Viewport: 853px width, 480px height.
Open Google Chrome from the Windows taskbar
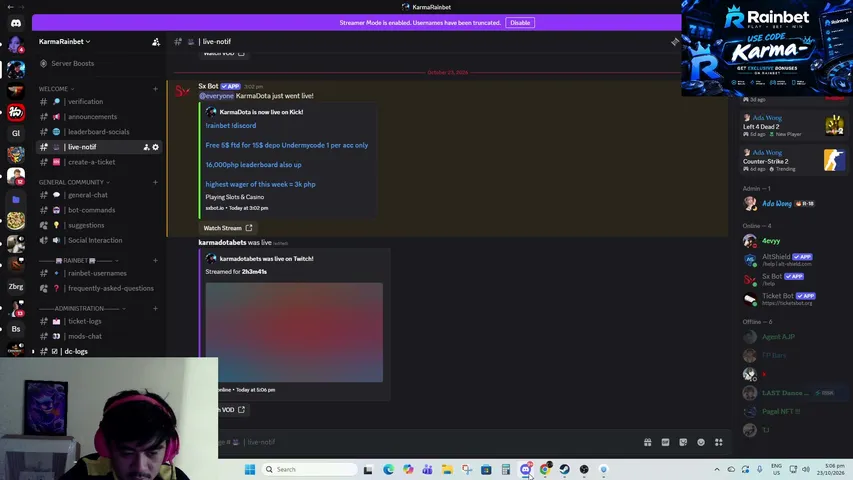(545, 469)
